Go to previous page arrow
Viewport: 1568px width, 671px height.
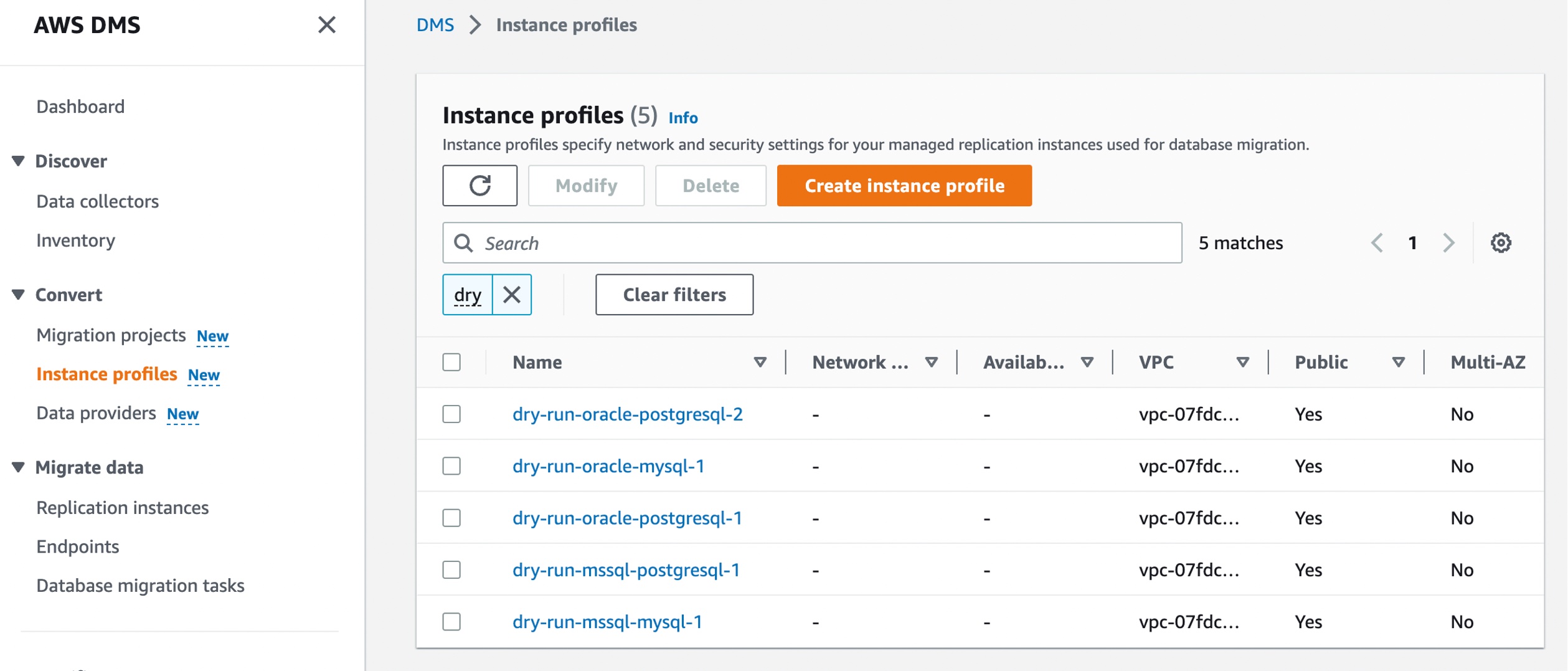point(1377,243)
